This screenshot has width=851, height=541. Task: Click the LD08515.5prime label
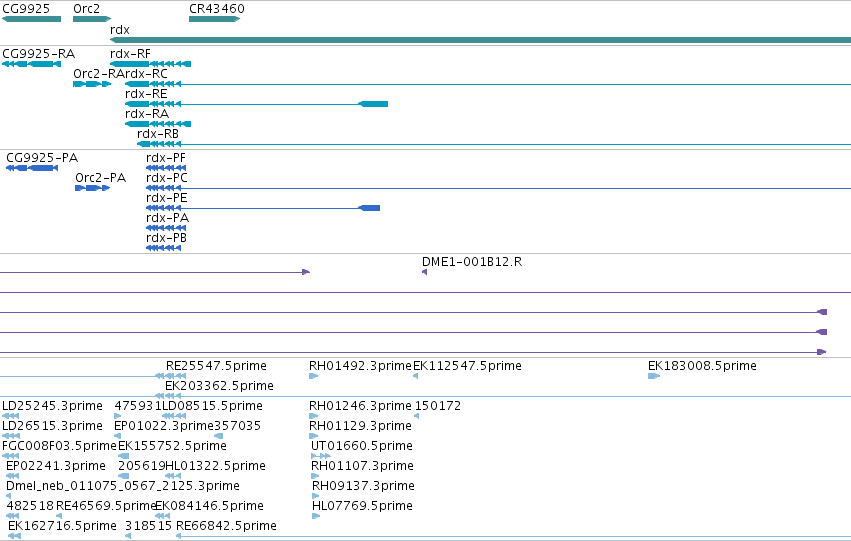point(212,406)
